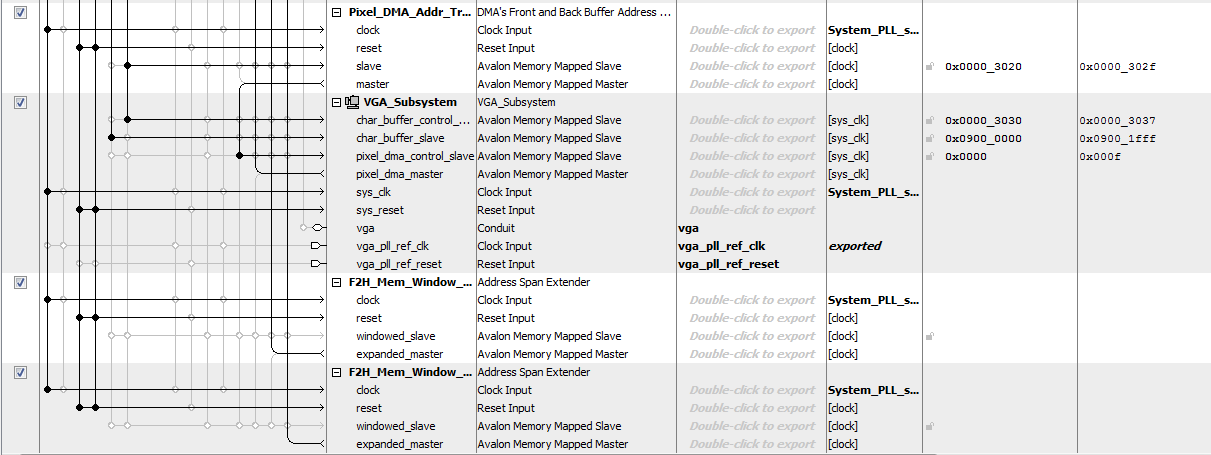This screenshot has width=1211, height=455.
Task: Collapse the VGA_Subsystem interface list
Action: (336, 102)
